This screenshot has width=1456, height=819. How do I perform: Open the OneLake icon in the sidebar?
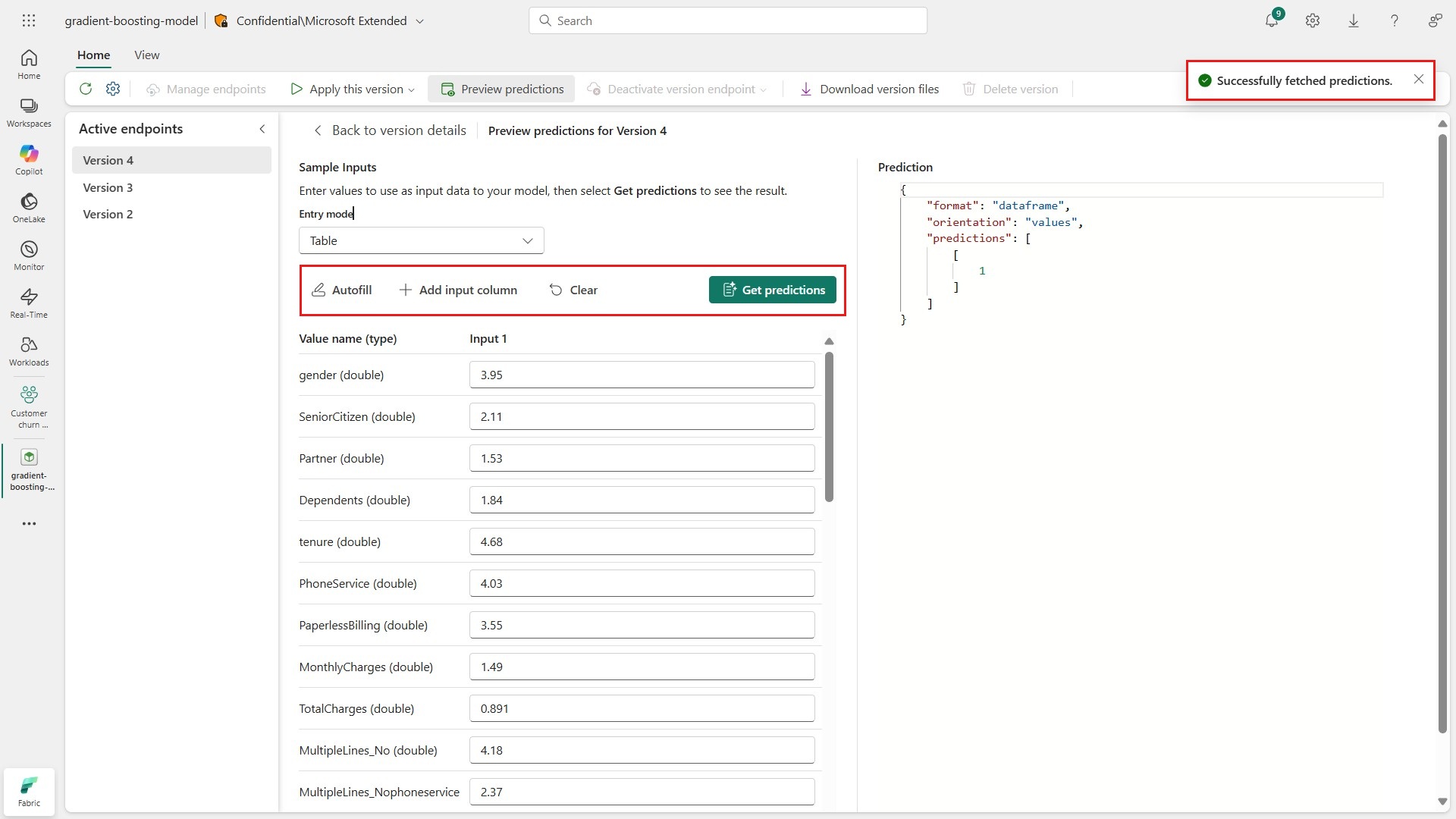point(29,207)
